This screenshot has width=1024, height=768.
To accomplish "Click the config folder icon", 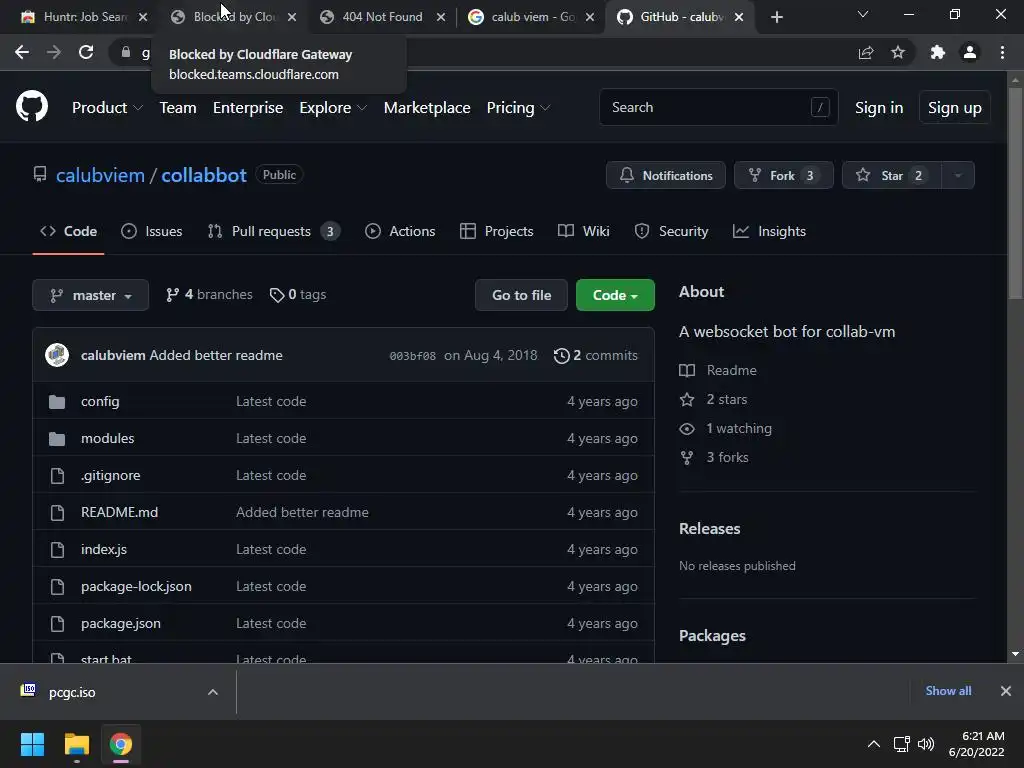I will point(57,402).
